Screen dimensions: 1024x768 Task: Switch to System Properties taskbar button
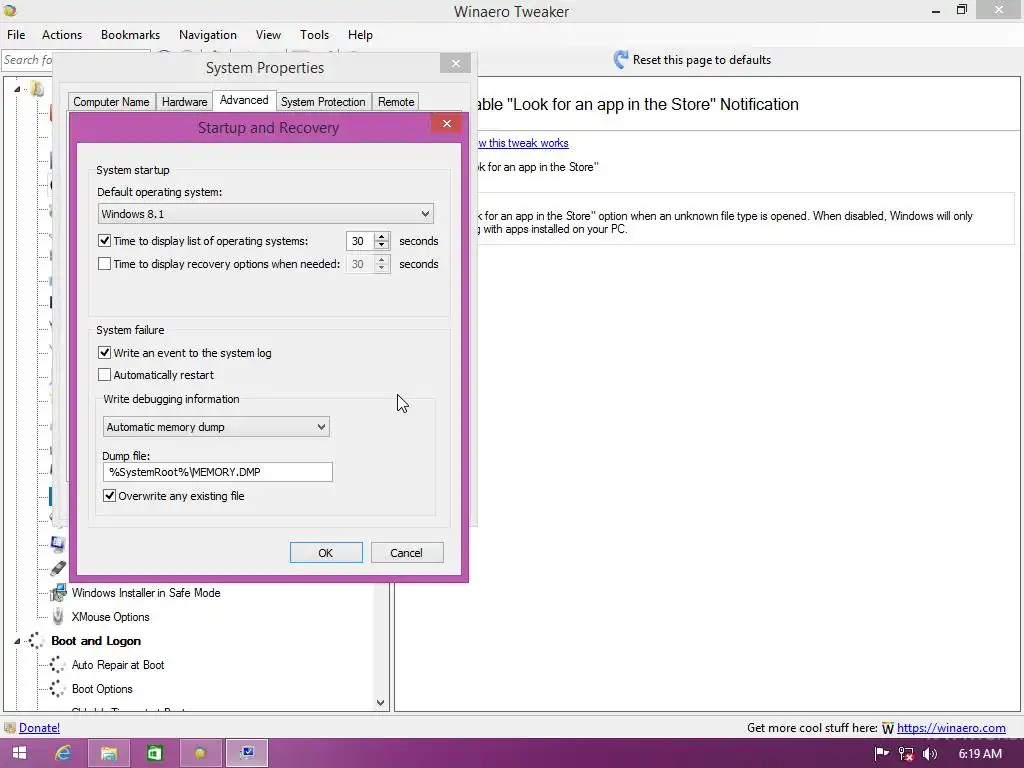247,753
